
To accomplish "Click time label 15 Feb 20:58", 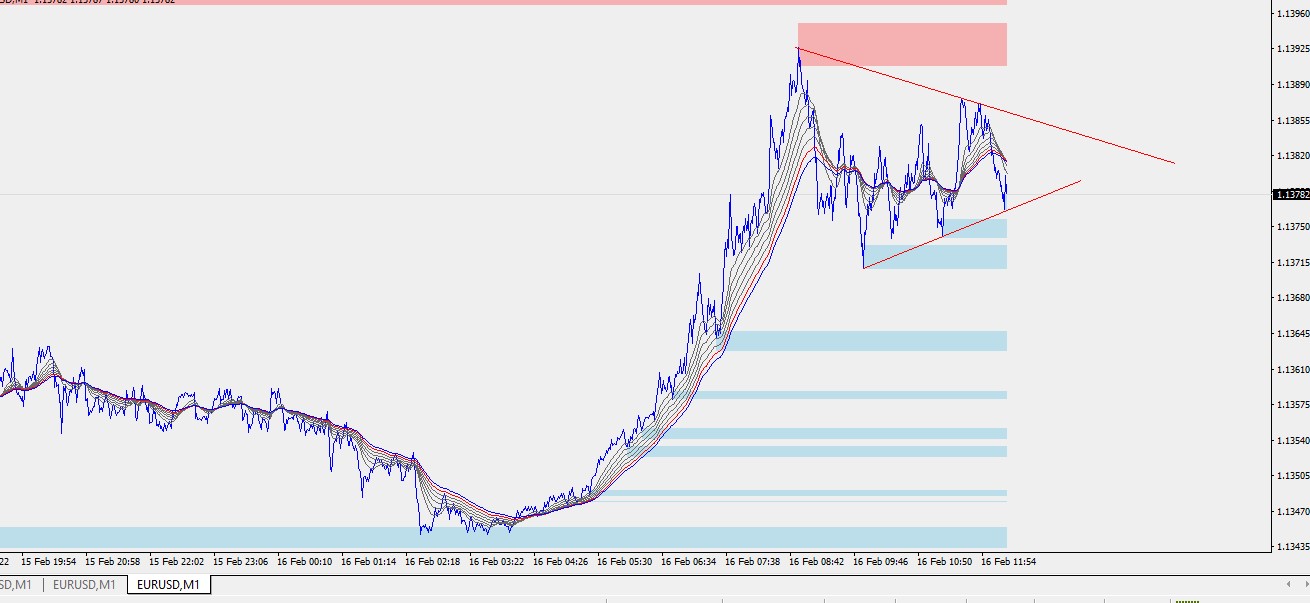I will [x=112, y=562].
